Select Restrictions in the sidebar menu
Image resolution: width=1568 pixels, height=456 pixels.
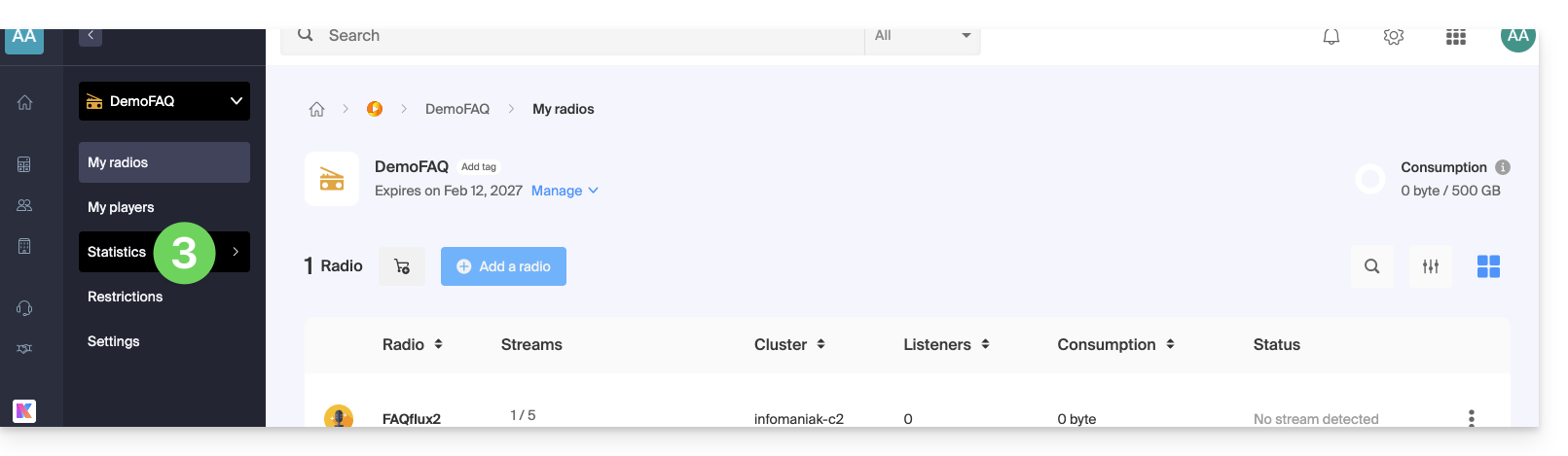point(125,297)
